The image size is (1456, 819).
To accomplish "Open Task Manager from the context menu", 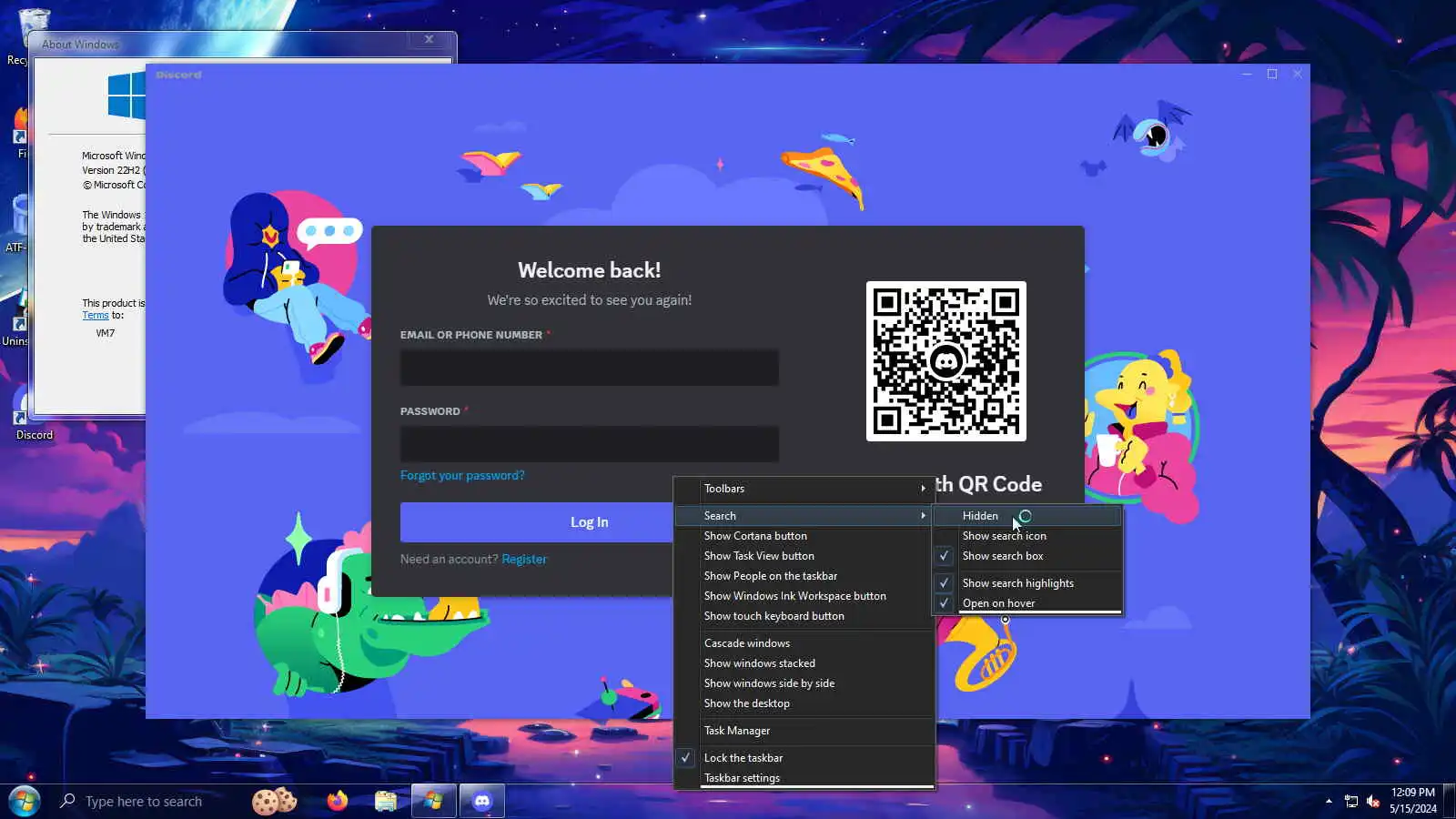I will (x=804, y=731).
